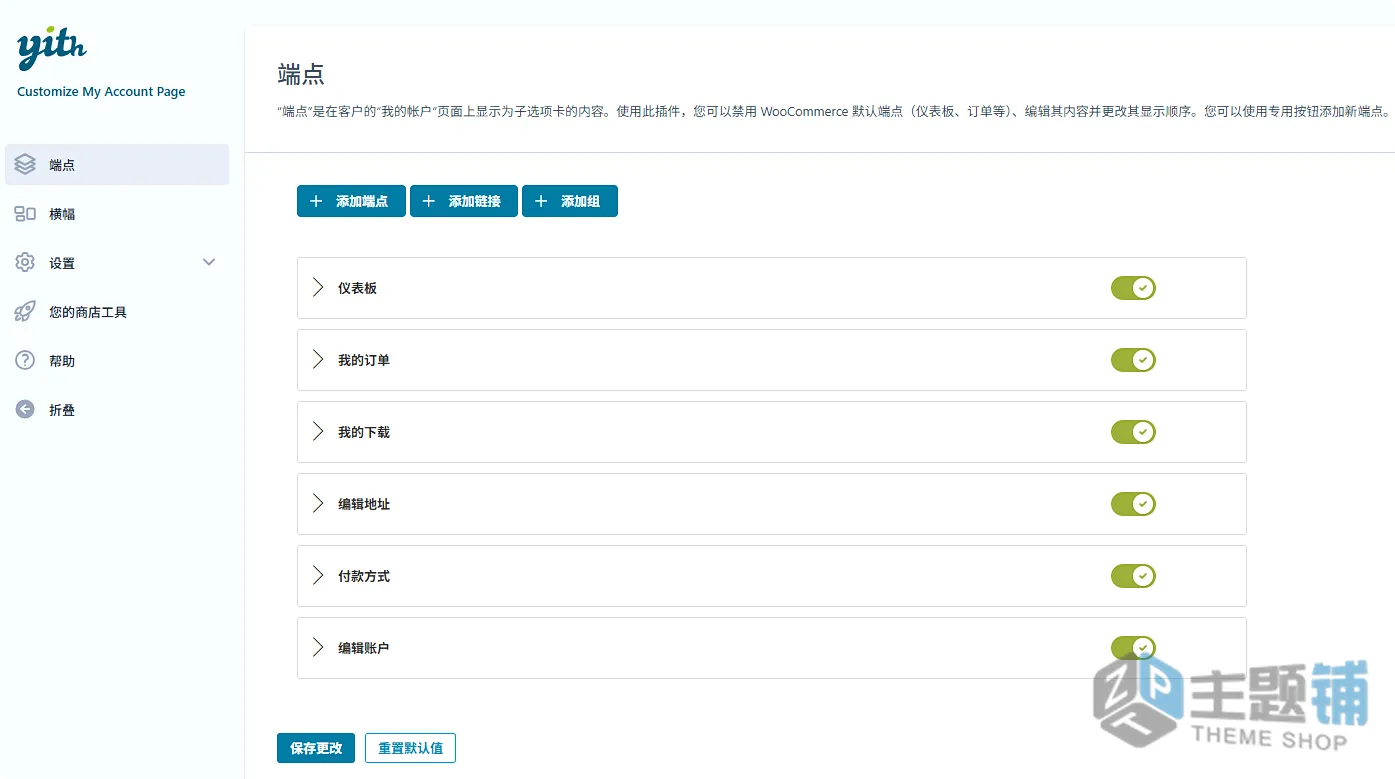
Task: Click the 我的订单 endpoint label
Action: [364, 360]
